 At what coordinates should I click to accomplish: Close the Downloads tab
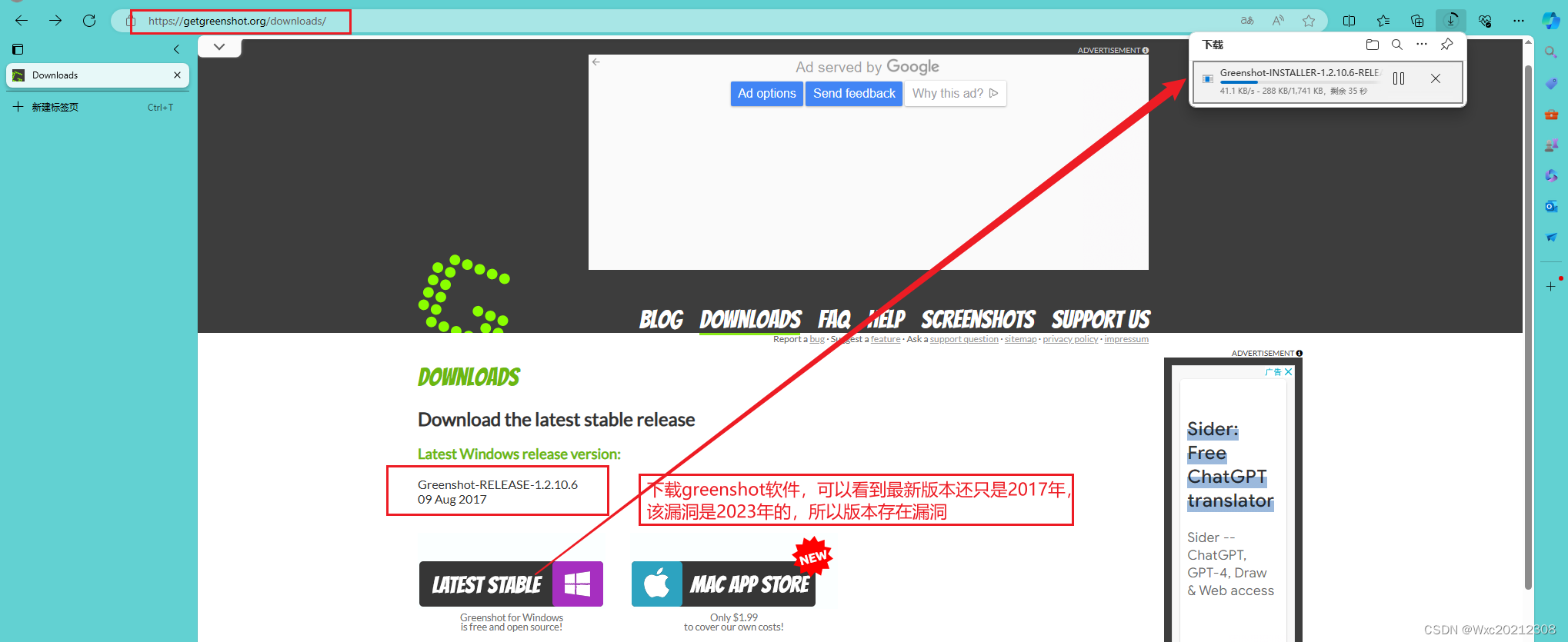(177, 75)
